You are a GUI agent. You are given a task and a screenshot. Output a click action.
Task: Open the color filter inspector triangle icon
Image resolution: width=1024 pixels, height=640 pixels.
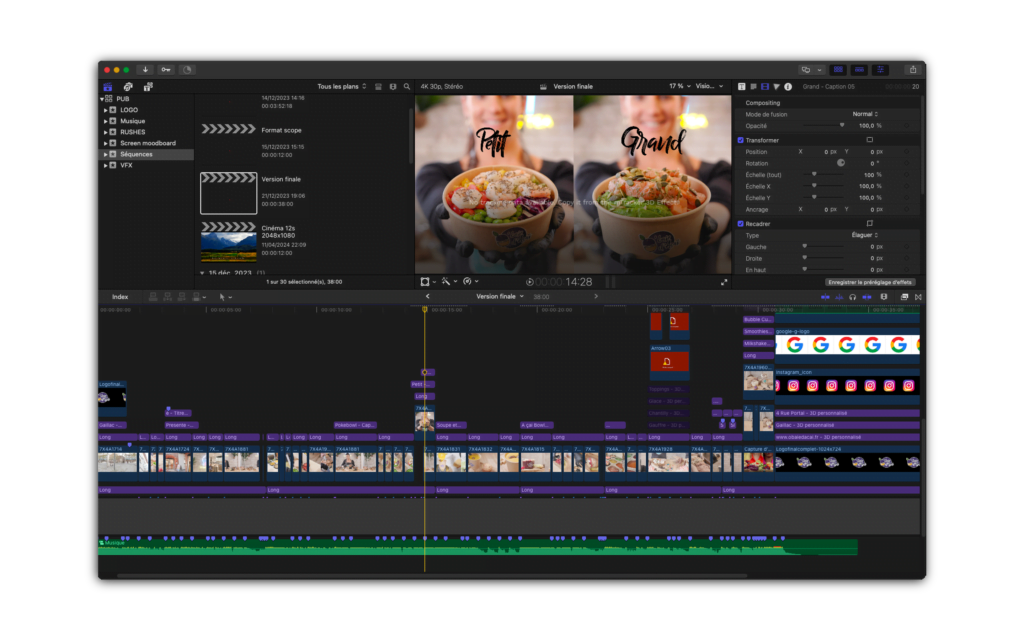776,86
